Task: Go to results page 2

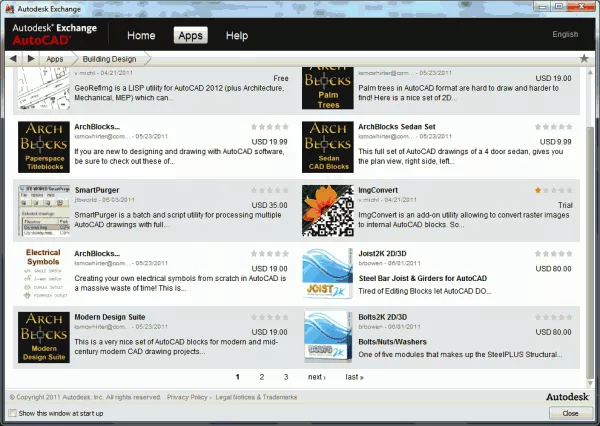Action: pyautogui.click(x=262, y=377)
